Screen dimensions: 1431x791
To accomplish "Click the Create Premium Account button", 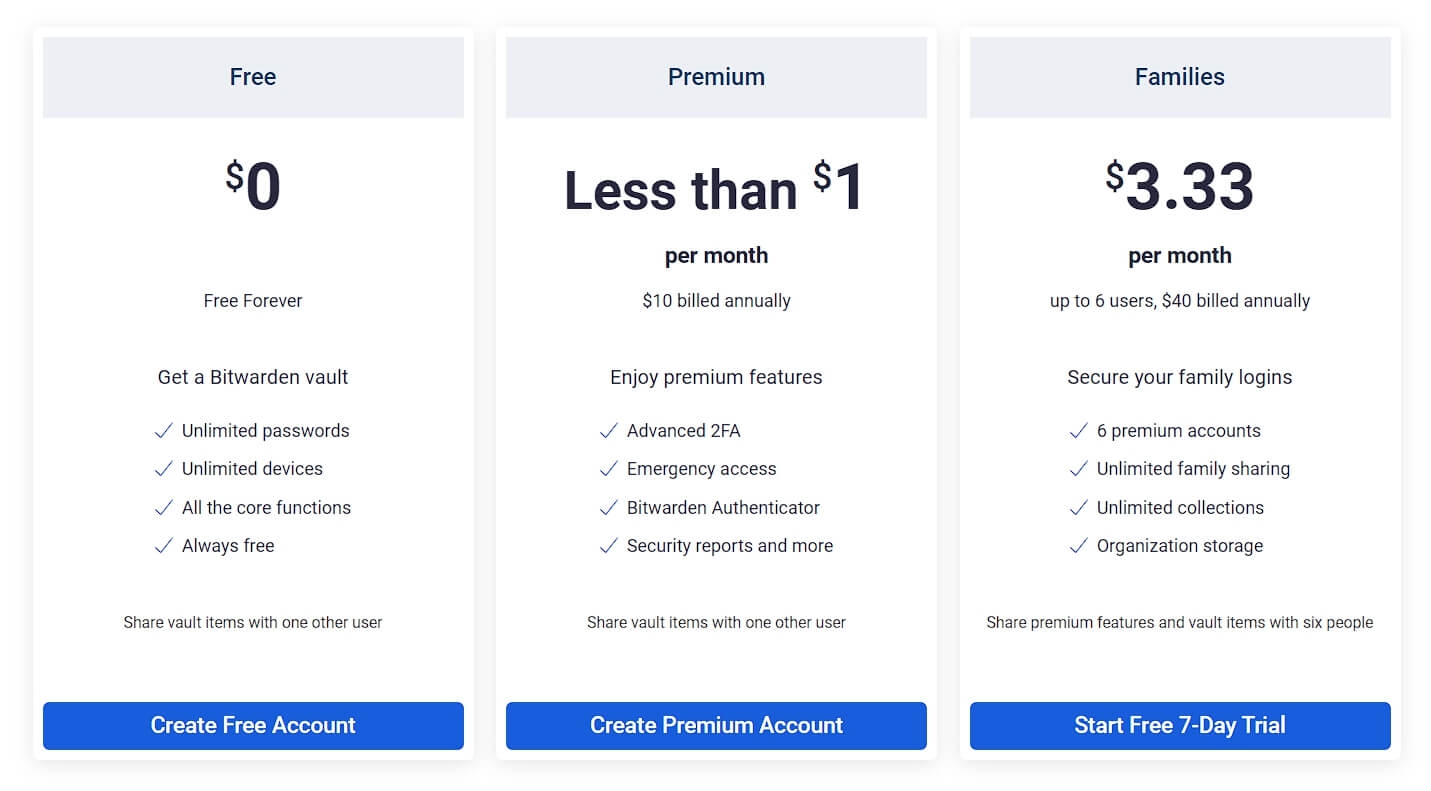I will click(716, 726).
